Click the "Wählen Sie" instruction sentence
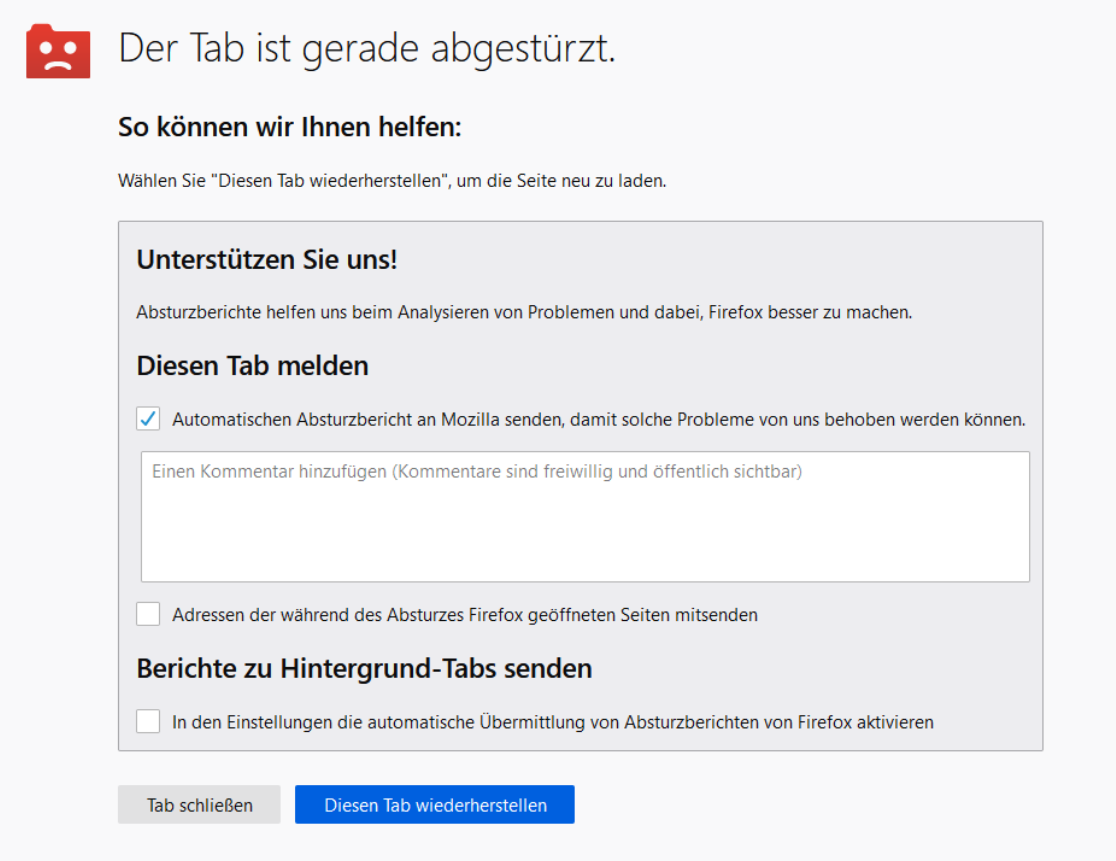 (392, 182)
